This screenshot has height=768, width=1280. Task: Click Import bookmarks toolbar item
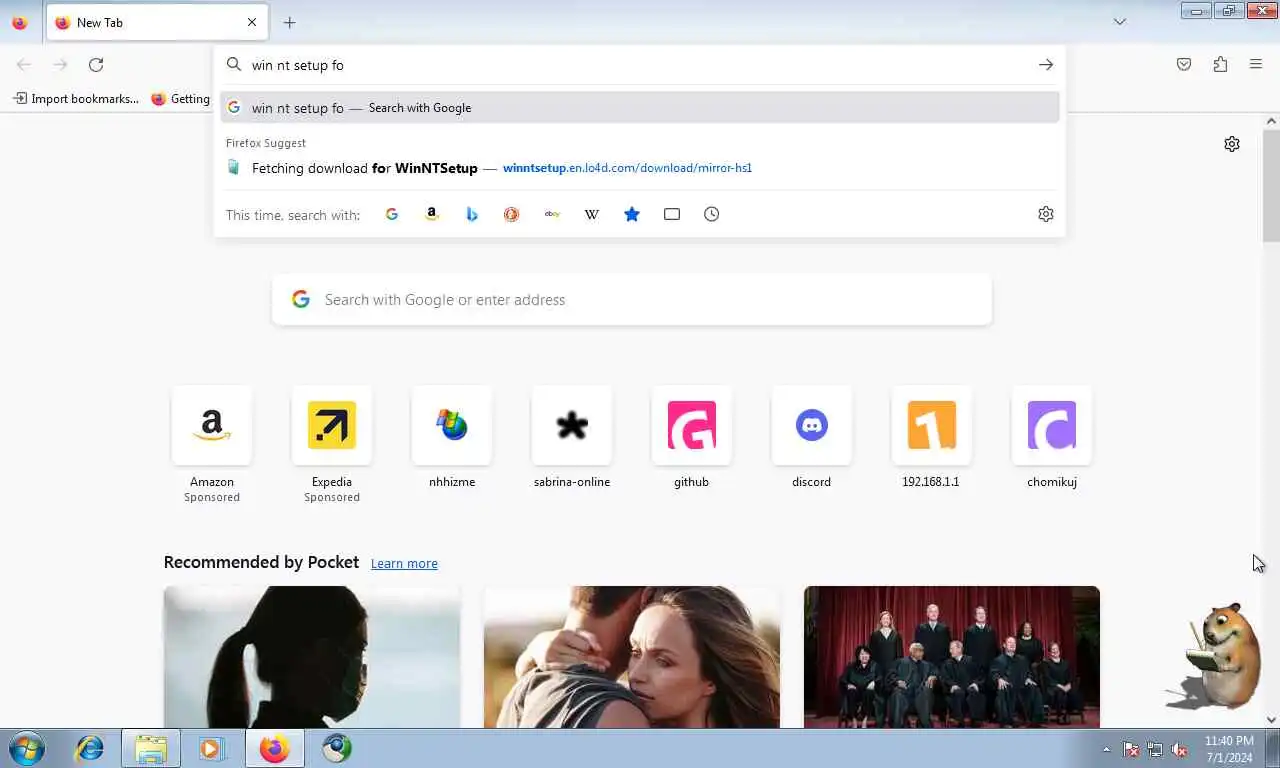click(x=76, y=99)
